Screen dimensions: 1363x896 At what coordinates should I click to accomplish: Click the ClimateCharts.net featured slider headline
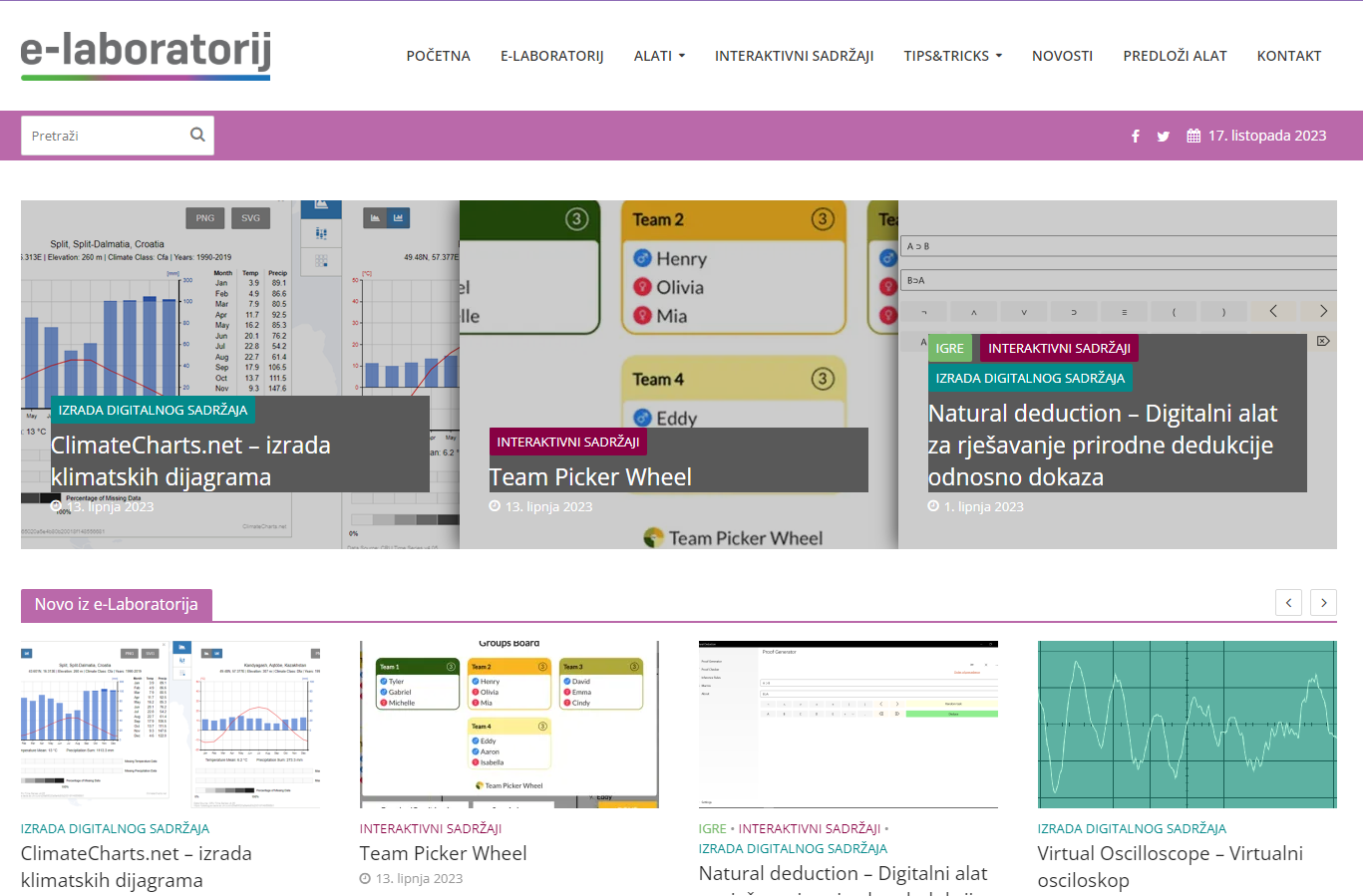(190, 460)
